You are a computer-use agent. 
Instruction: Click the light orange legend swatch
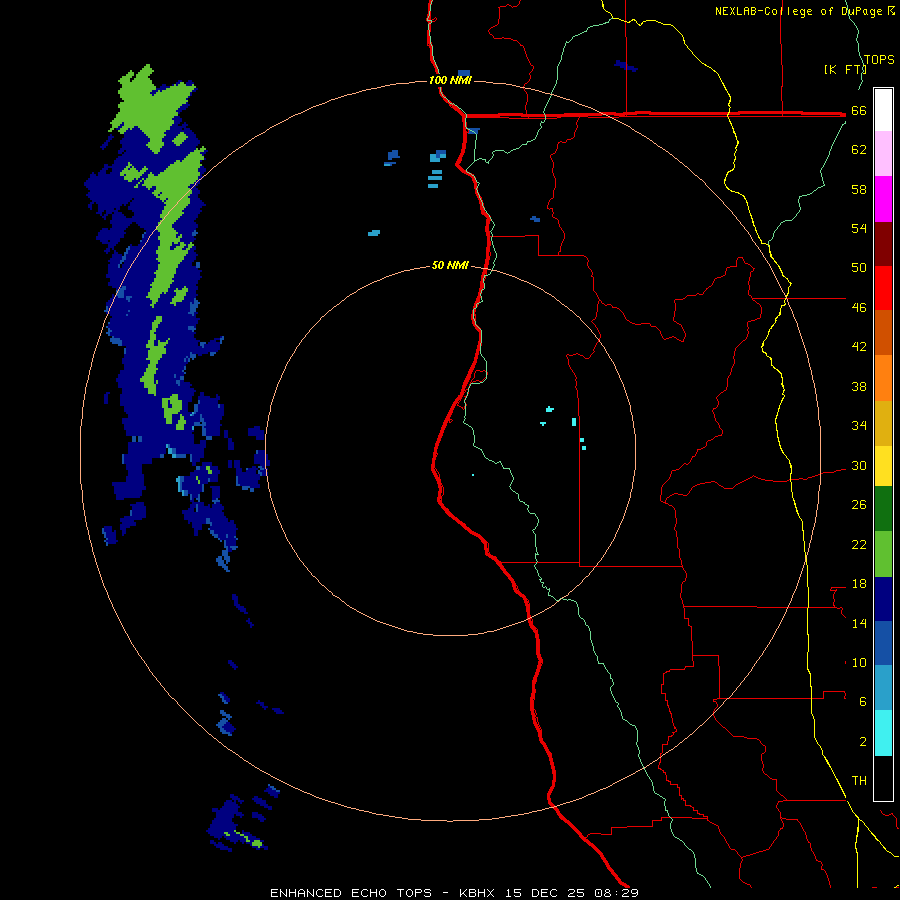[x=883, y=378]
